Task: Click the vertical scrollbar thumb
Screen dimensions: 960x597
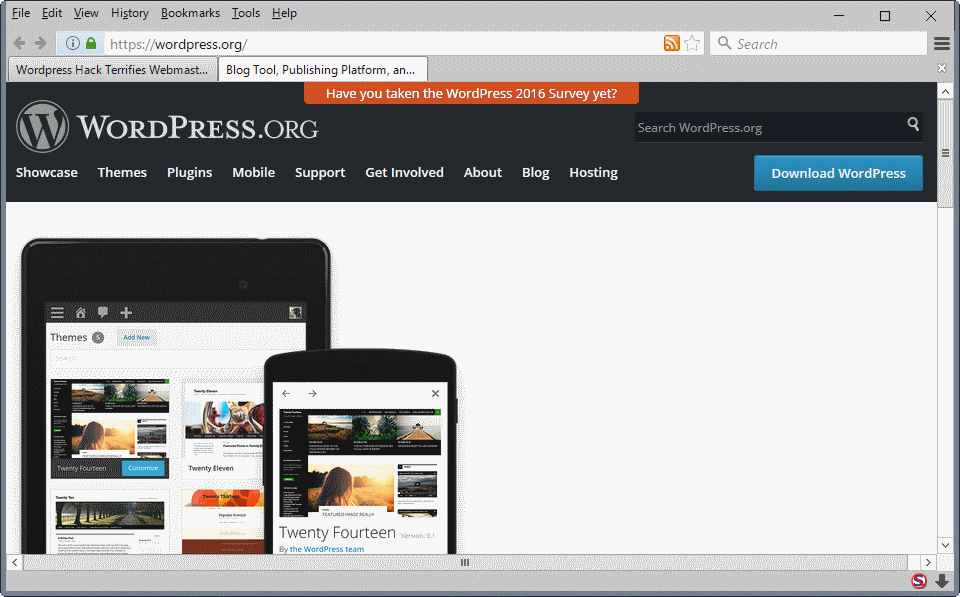Action: [945, 153]
